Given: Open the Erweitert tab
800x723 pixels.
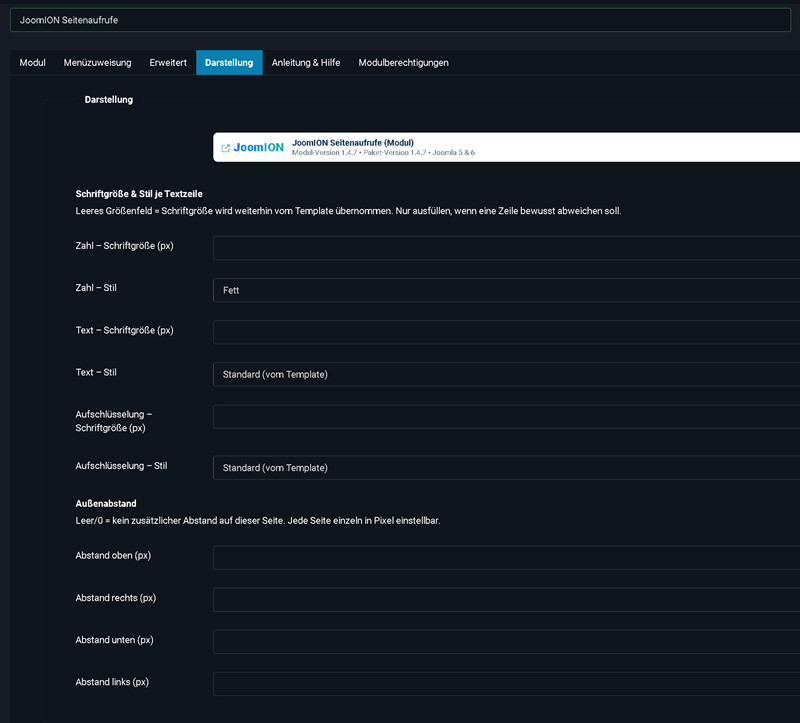Looking at the screenshot, I should [168, 63].
